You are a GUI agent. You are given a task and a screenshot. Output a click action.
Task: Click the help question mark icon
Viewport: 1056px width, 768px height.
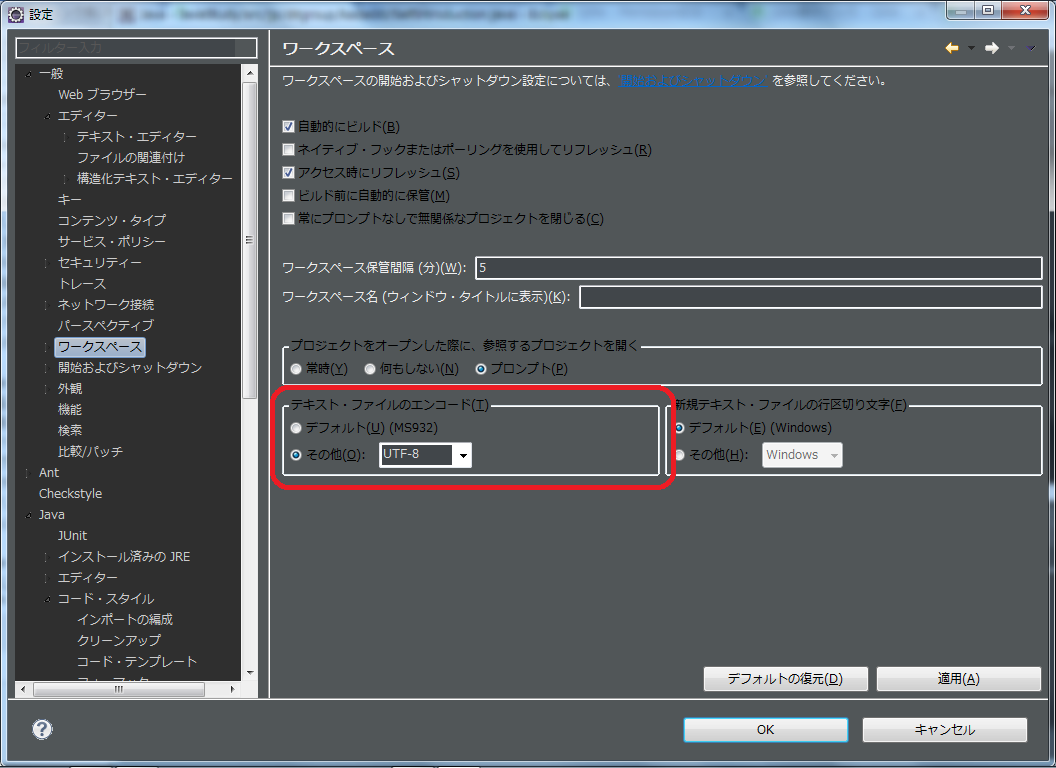point(42,728)
